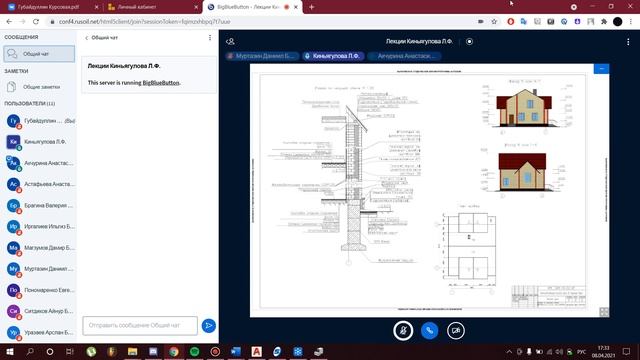Select user Астафьева Анастасия in the user list

pyautogui.click(x=40, y=184)
